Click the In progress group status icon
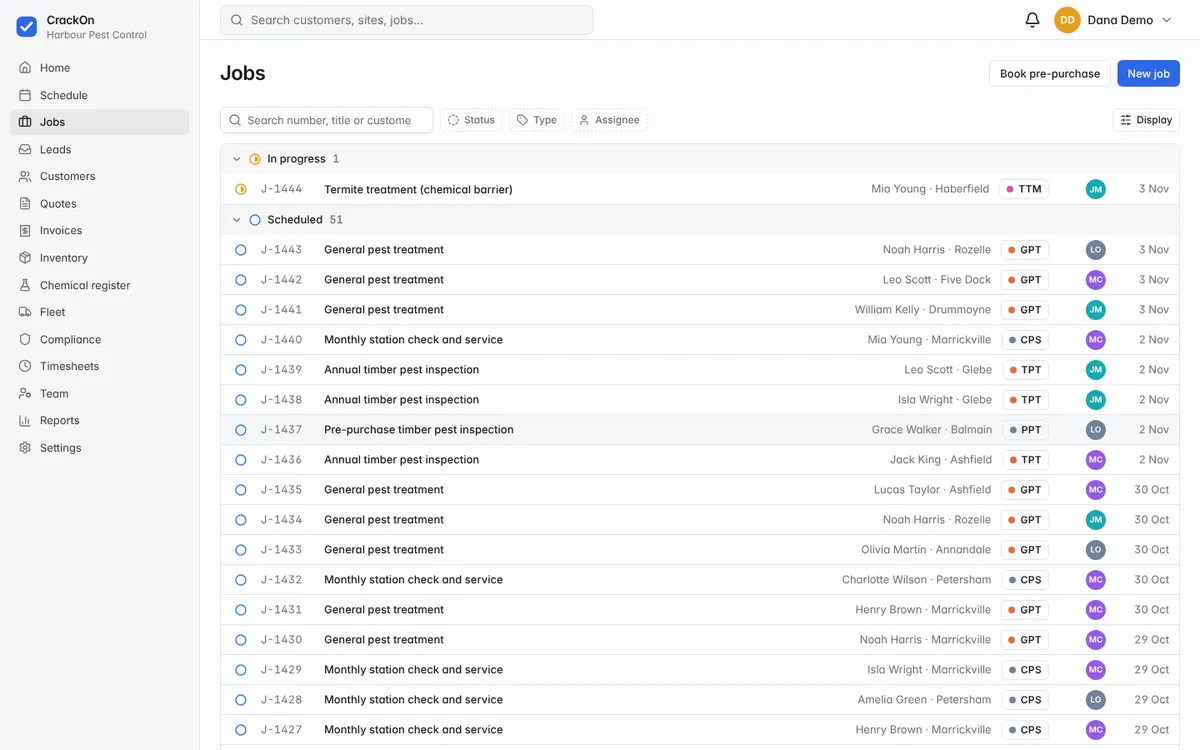Image resolution: width=1200 pixels, height=750 pixels. (x=255, y=159)
